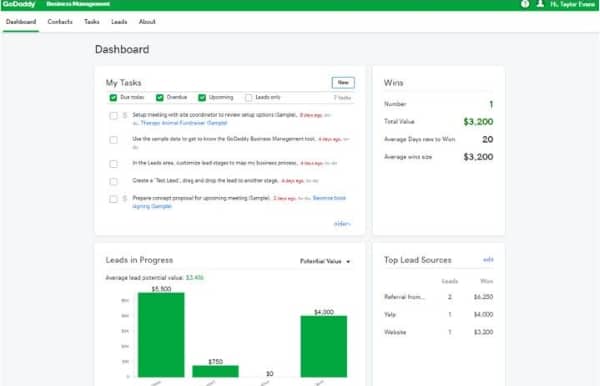Select the Website lead source row

coord(439,332)
